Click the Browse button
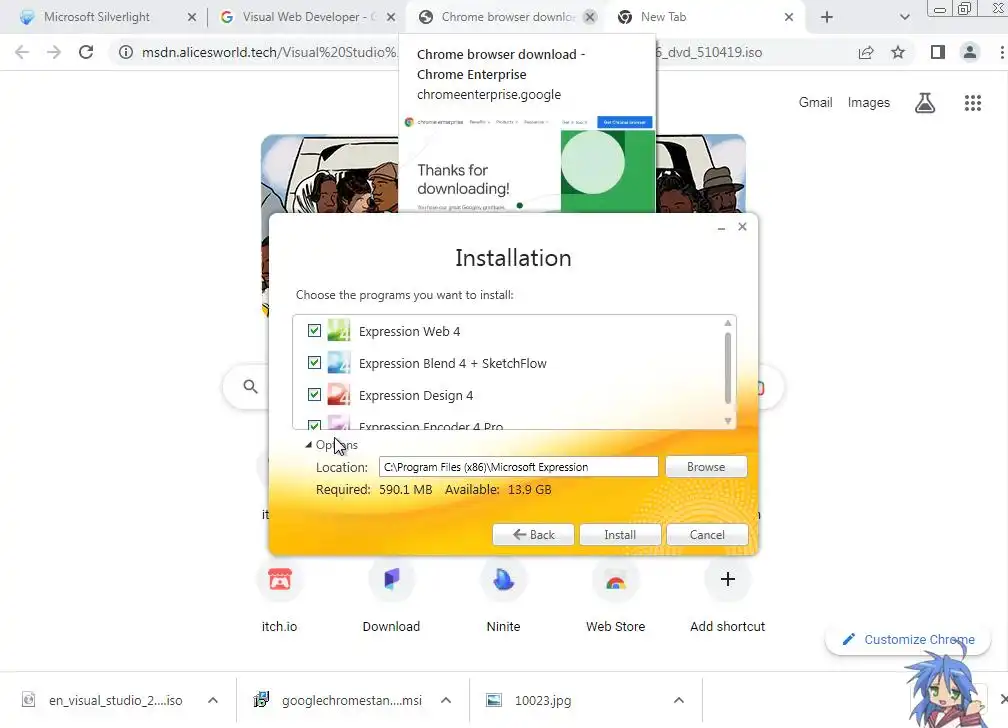Screen dimensions: 1008x728 706,467
